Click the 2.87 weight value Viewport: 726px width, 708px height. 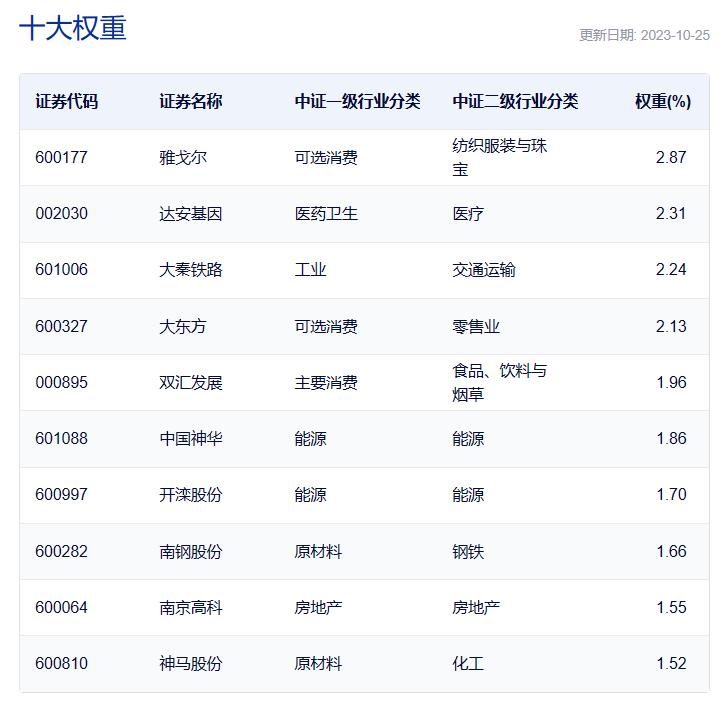671,157
